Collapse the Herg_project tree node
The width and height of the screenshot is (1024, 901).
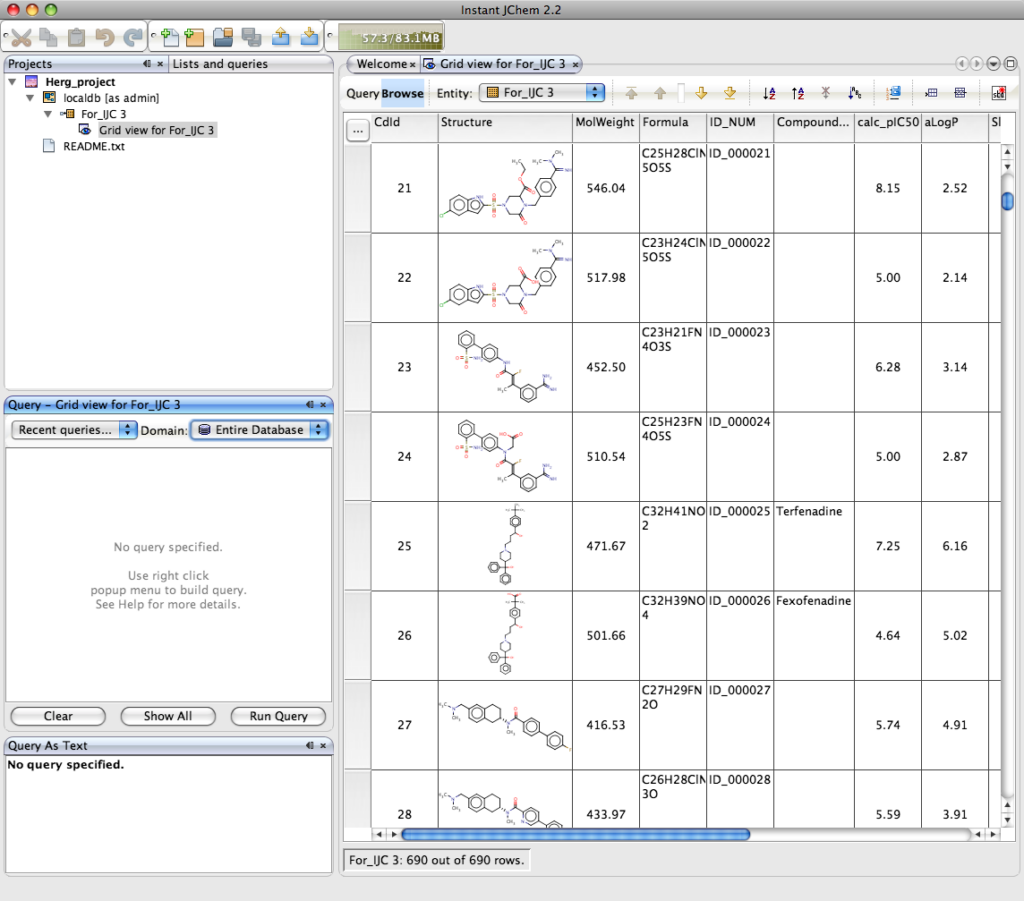pyautogui.click(x=12, y=81)
